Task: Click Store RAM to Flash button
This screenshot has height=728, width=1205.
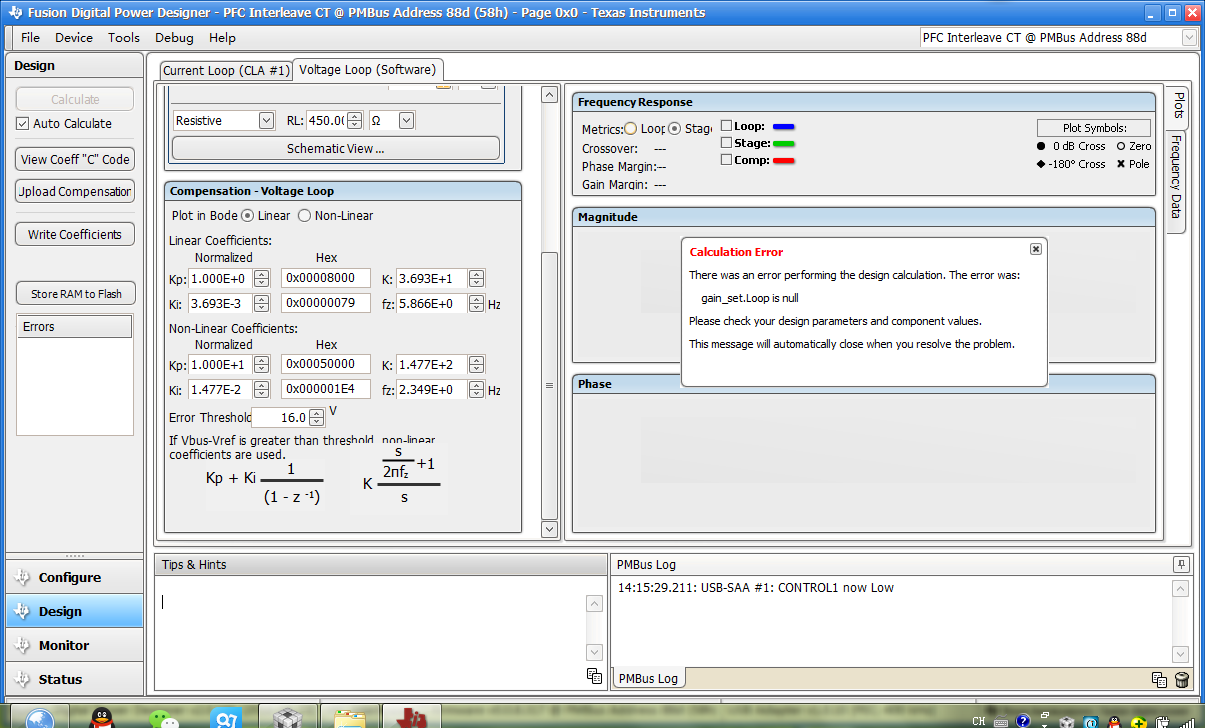Action: [75, 293]
